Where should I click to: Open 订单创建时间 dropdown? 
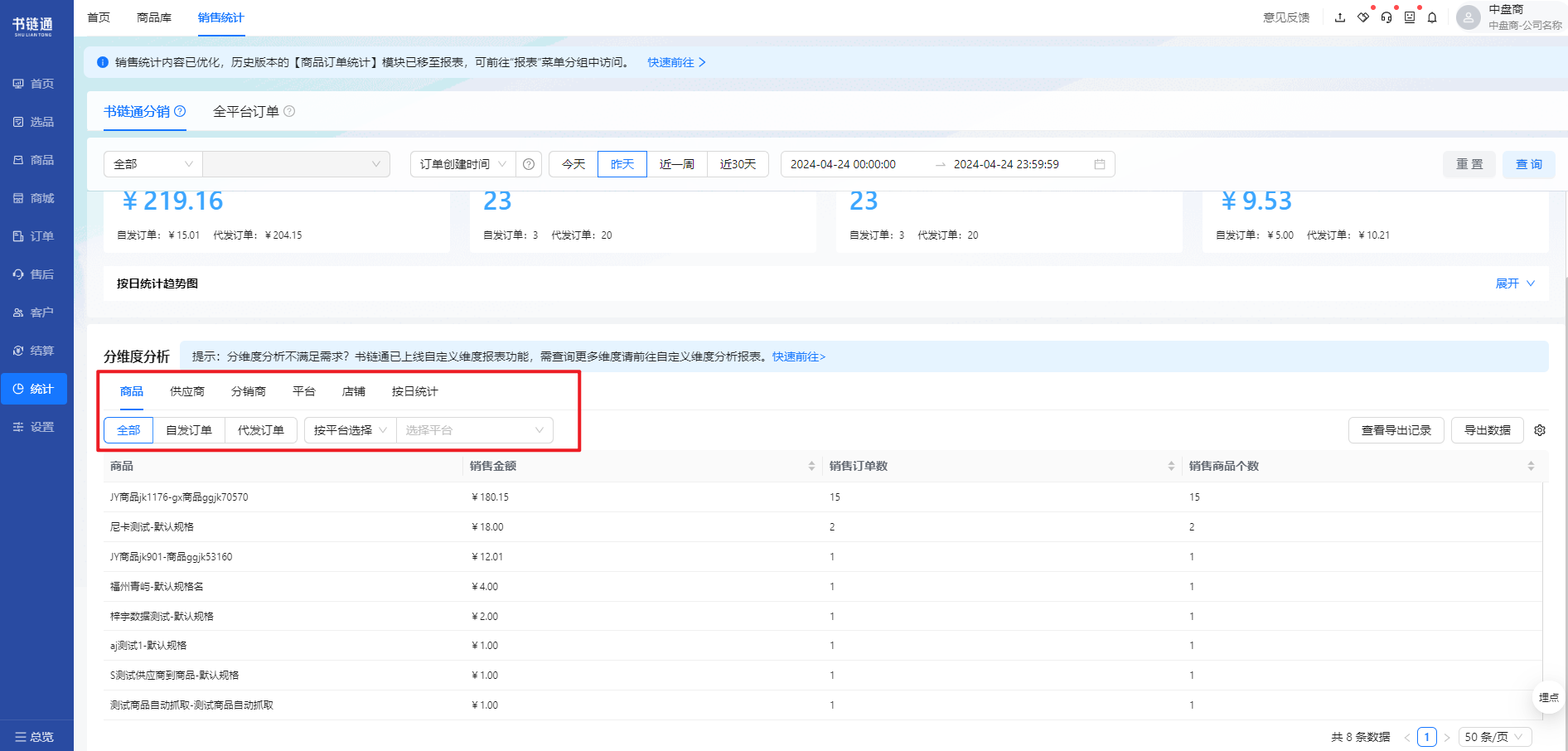click(x=462, y=164)
